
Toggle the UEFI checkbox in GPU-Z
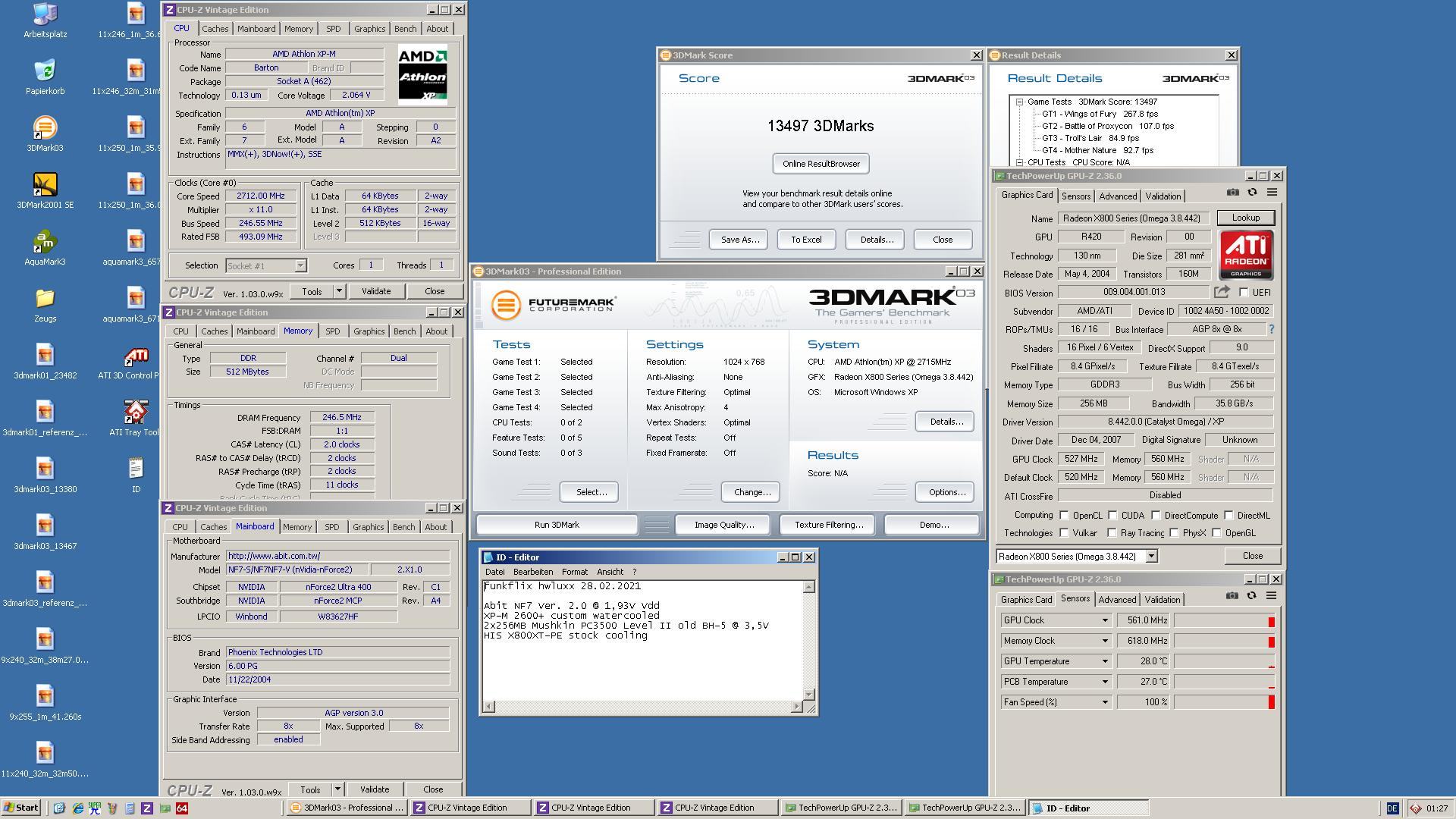coord(1244,292)
